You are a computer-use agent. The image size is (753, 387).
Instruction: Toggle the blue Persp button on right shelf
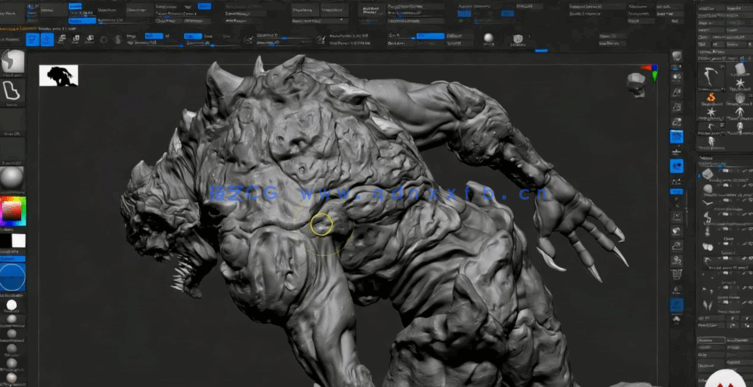(x=677, y=137)
